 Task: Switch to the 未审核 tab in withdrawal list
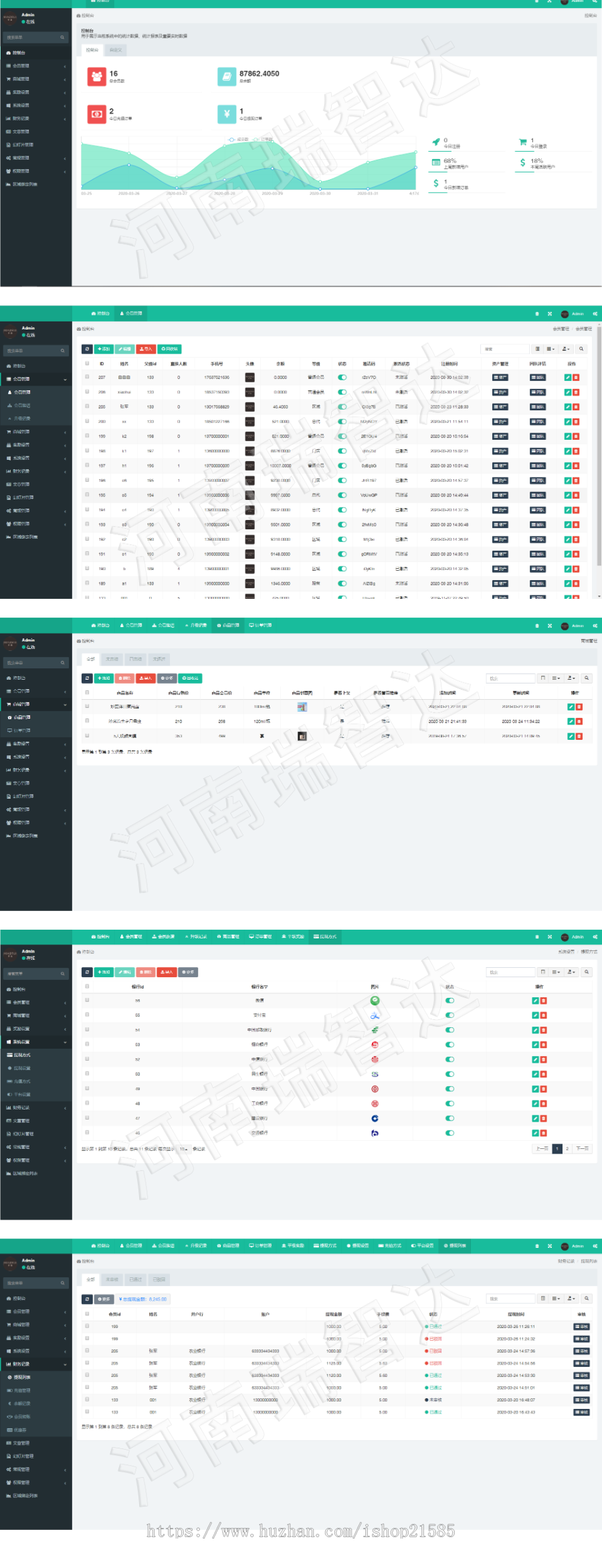point(112,1279)
